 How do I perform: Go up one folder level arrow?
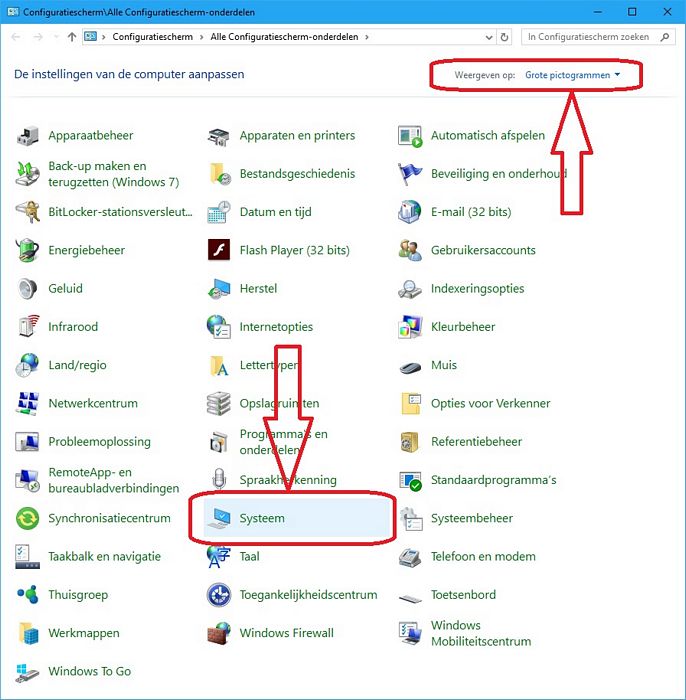[x=72, y=37]
